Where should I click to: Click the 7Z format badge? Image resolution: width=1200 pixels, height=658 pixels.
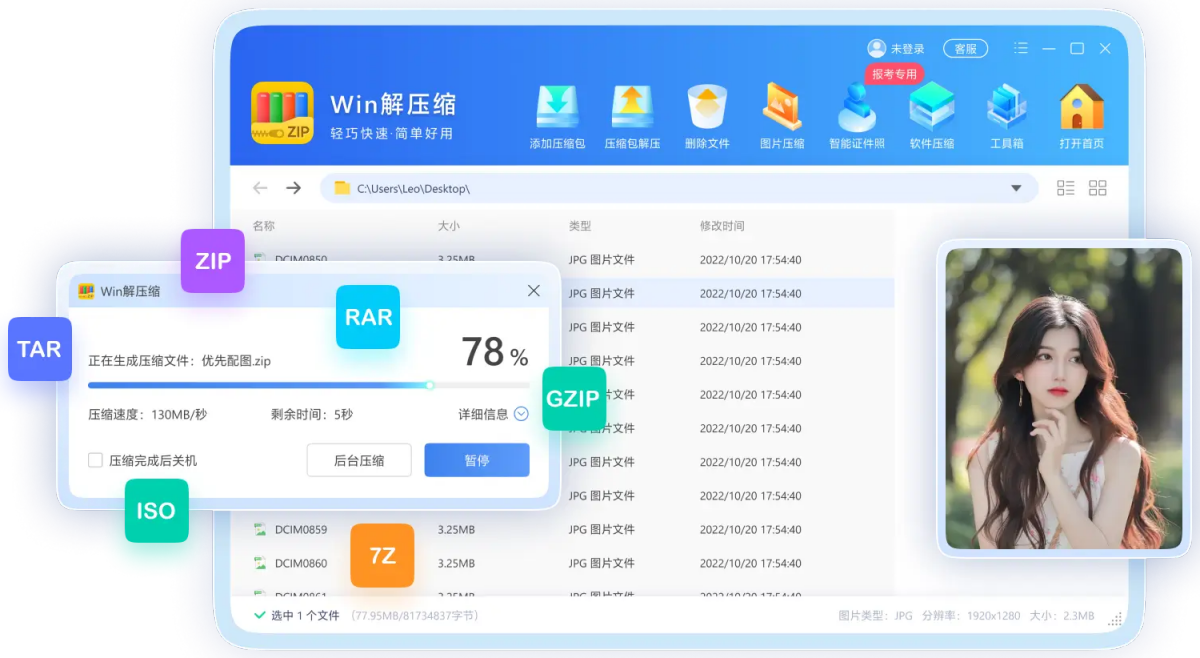pyautogui.click(x=382, y=555)
